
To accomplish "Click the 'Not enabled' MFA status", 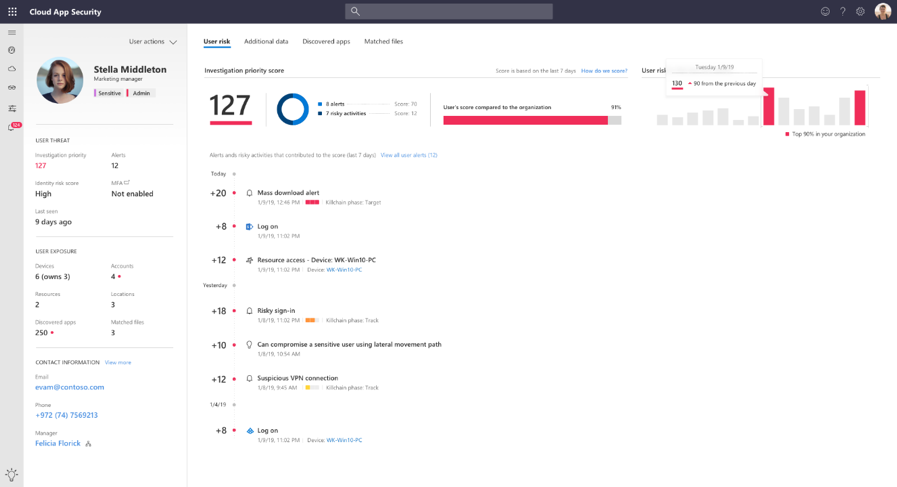I will tap(132, 194).
